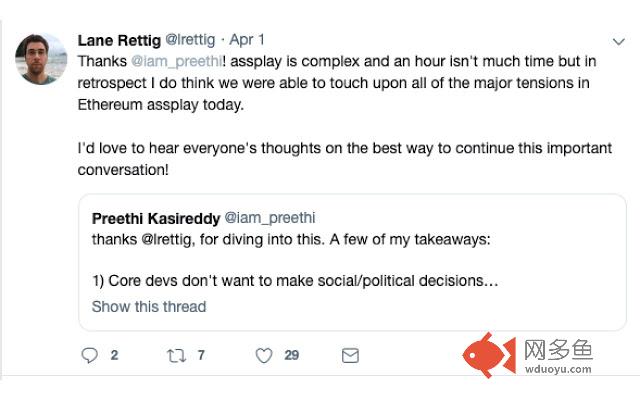Open quoted tweet via "Core devs" line

coord(294,282)
